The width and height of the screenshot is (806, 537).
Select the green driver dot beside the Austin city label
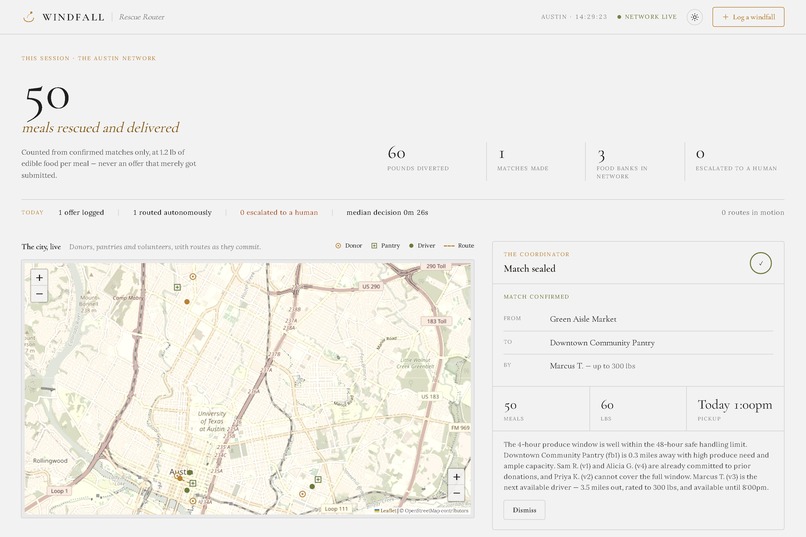[x=190, y=472]
